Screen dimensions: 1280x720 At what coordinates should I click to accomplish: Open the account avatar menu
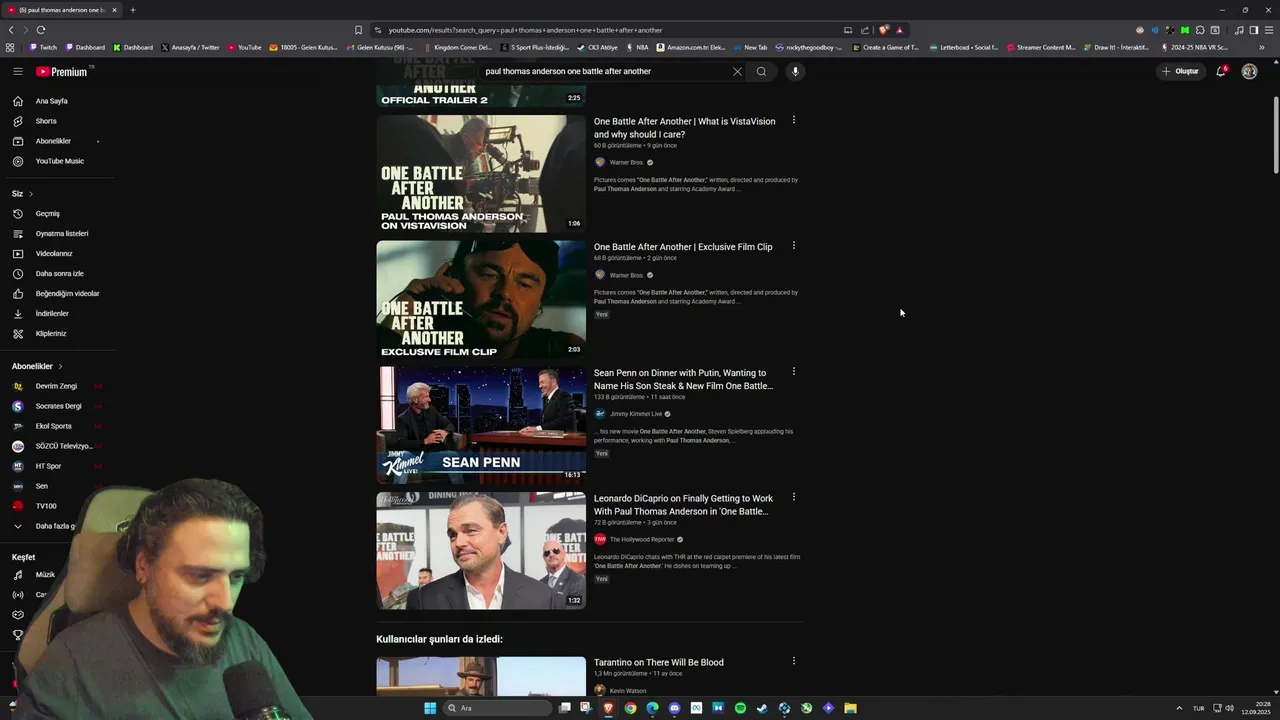point(1249,71)
